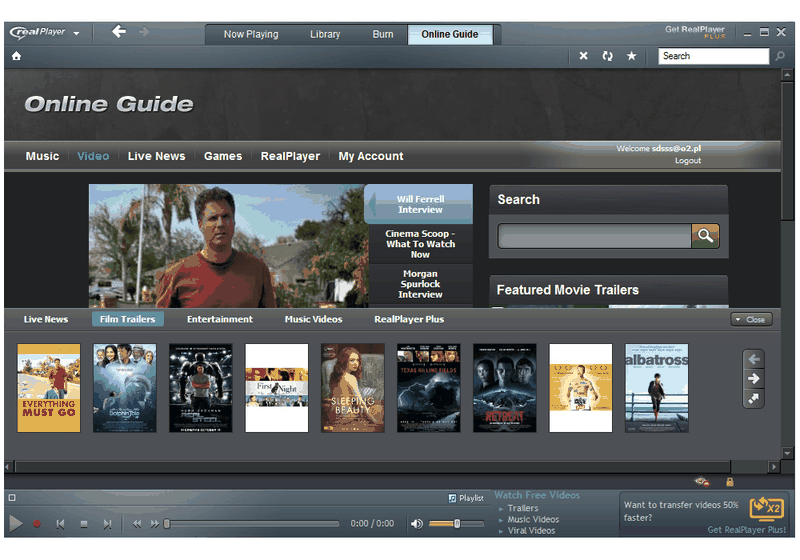Viewport: 800px width, 560px height.
Task: Click the expand diagonal arrow button
Action: (754, 398)
